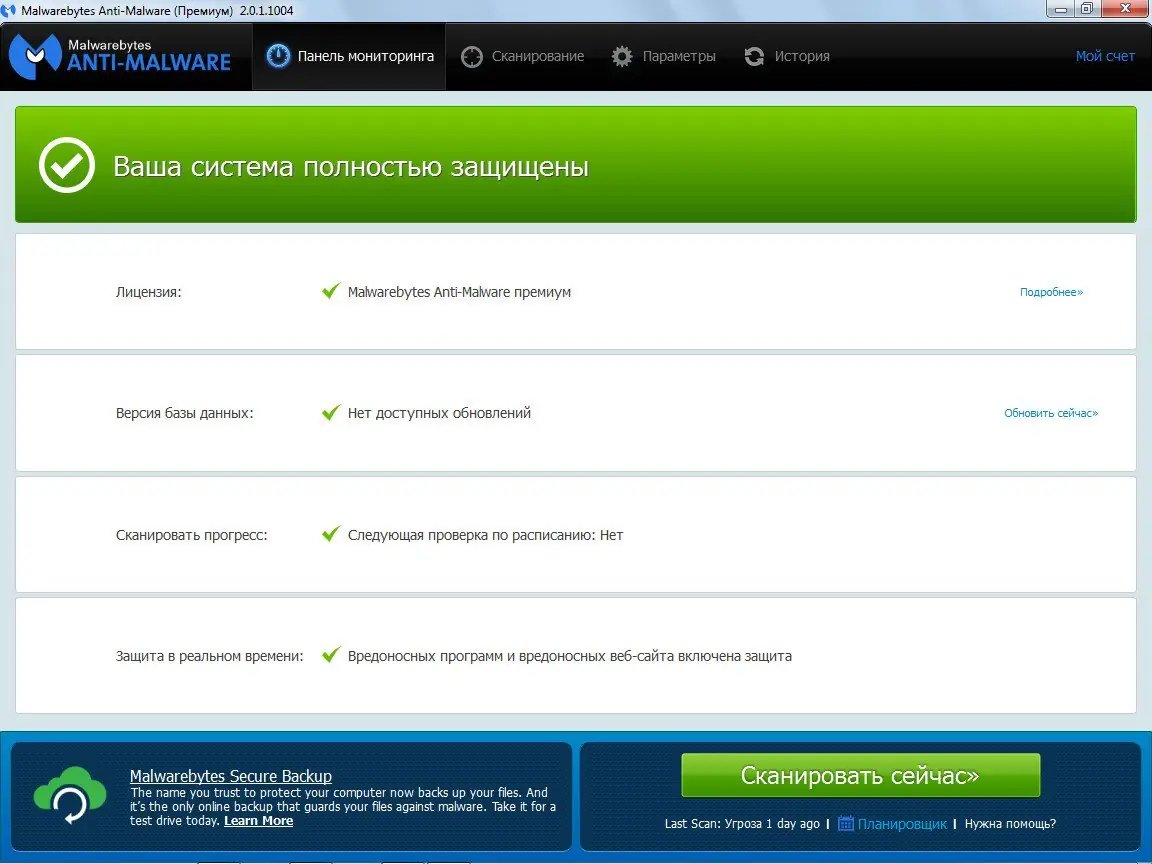Click the scan circle icon beside Сканирование
This screenshot has width=1152, height=864.
[471, 56]
